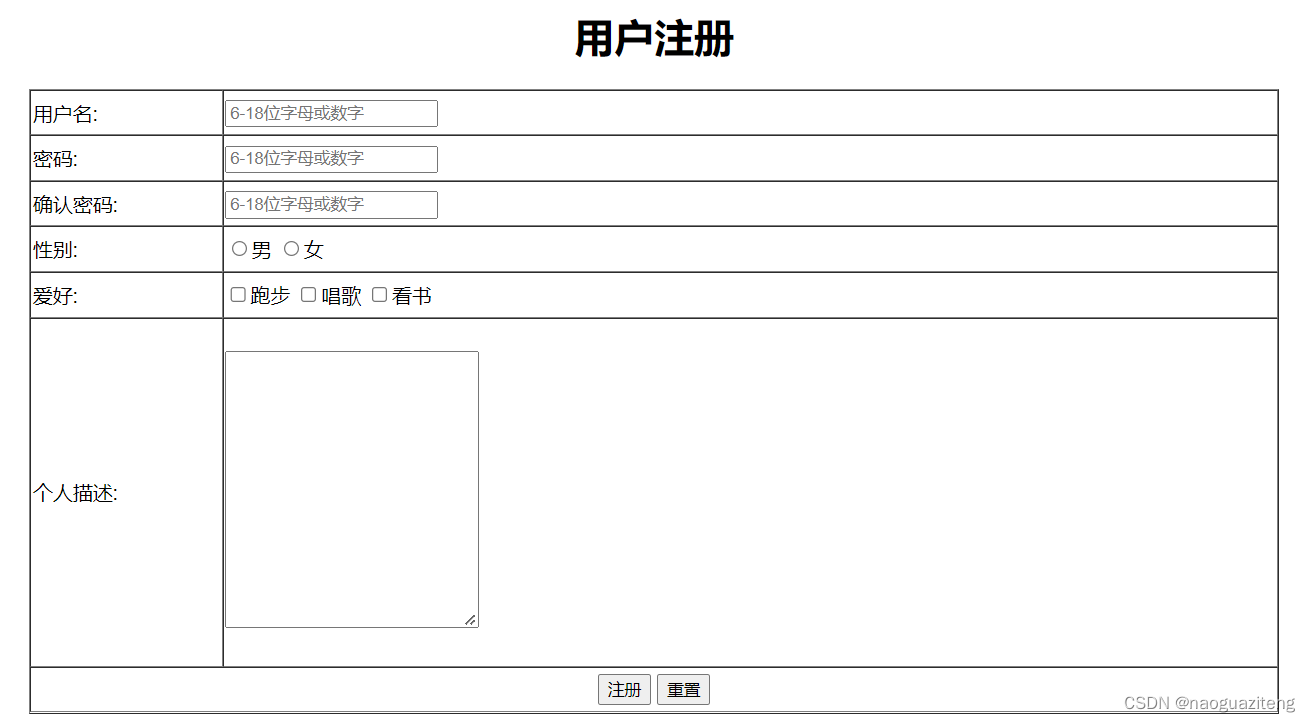Click the 个人描述: label
The height and width of the screenshot is (722, 1310).
click(x=75, y=493)
